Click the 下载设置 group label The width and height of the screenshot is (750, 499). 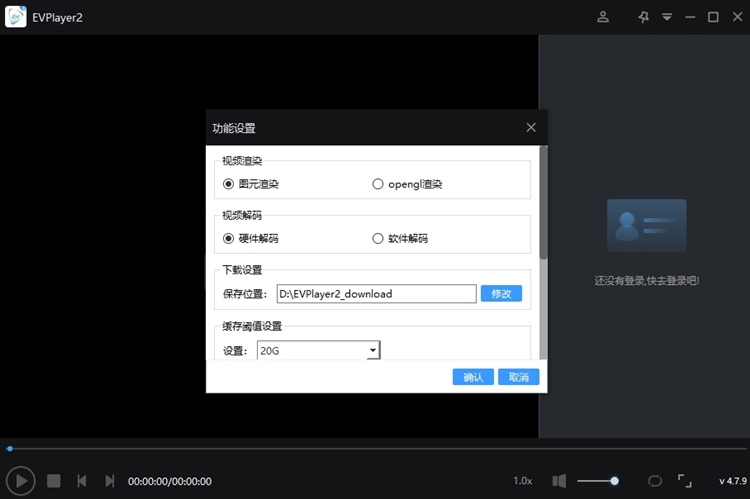pyautogui.click(x=242, y=270)
